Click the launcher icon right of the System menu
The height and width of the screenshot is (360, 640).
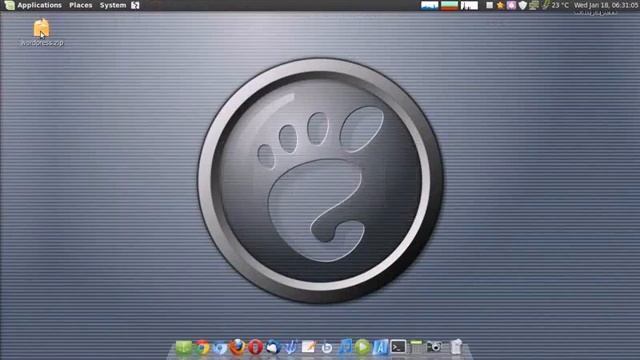point(136,5)
